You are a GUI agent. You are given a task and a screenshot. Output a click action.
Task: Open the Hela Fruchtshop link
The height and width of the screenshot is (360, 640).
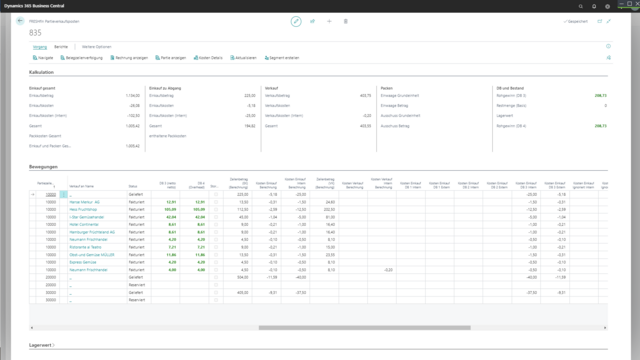pos(83,209)
